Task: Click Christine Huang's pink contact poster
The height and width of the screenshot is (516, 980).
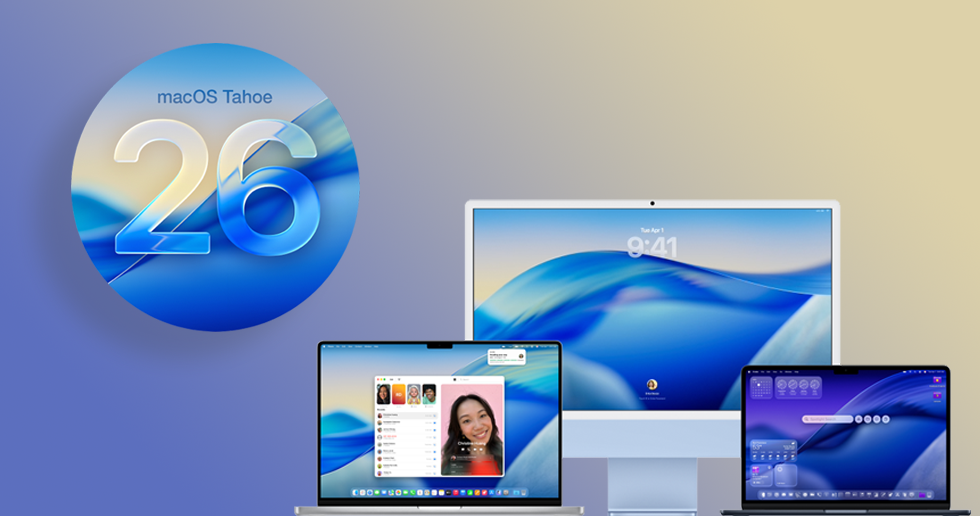Action: [x=472, y=430]
